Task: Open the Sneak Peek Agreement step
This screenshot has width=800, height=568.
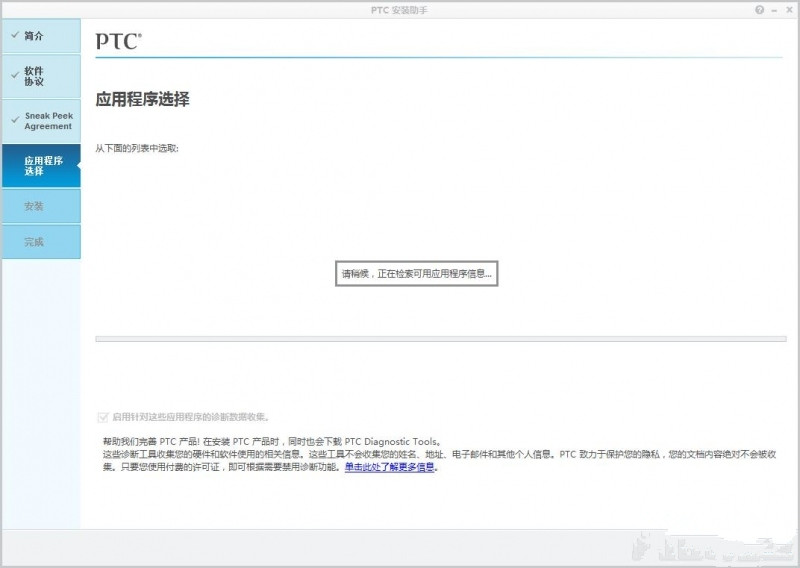Action: 41,121
